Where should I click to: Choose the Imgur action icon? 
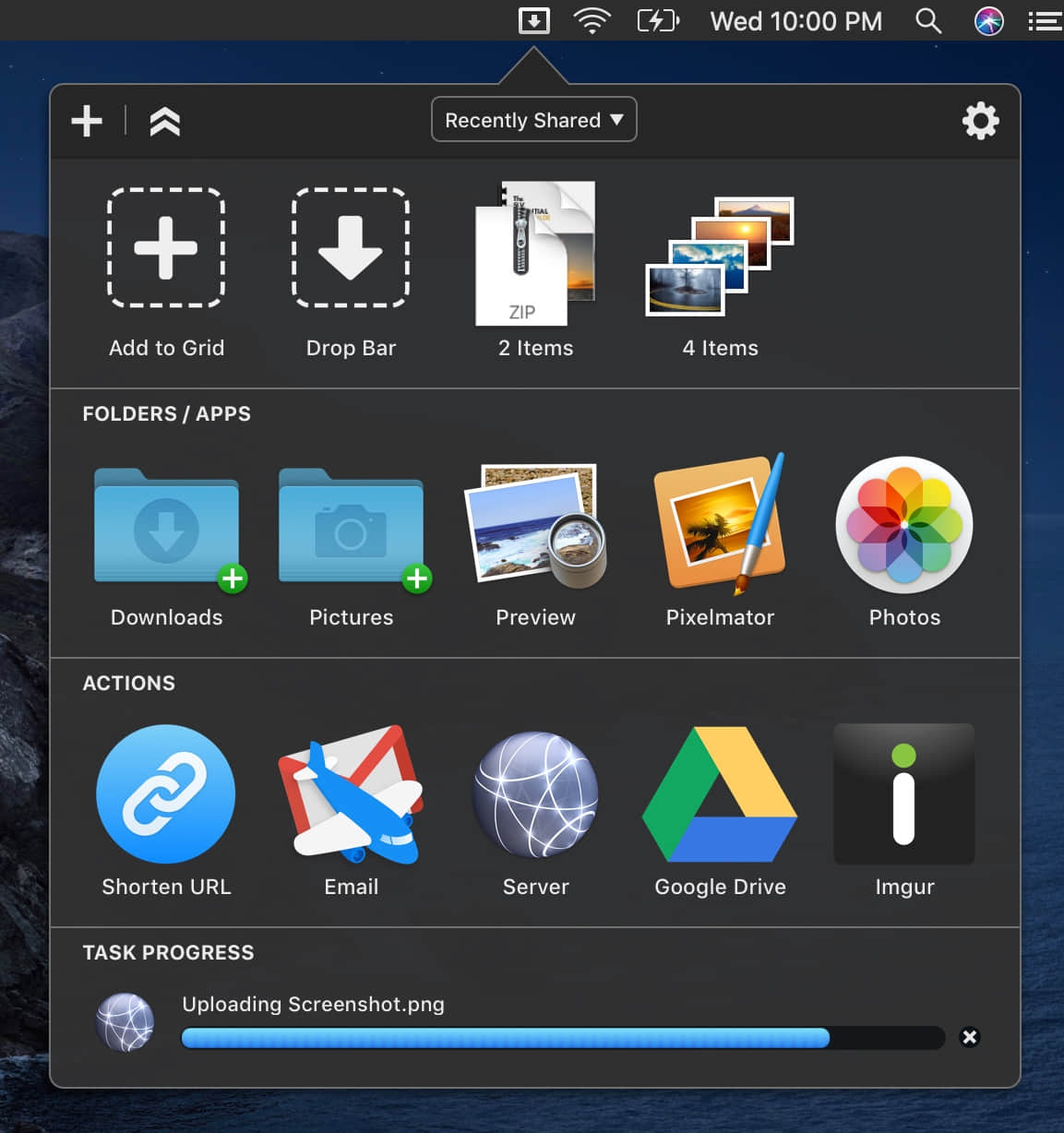pos(904,794)
